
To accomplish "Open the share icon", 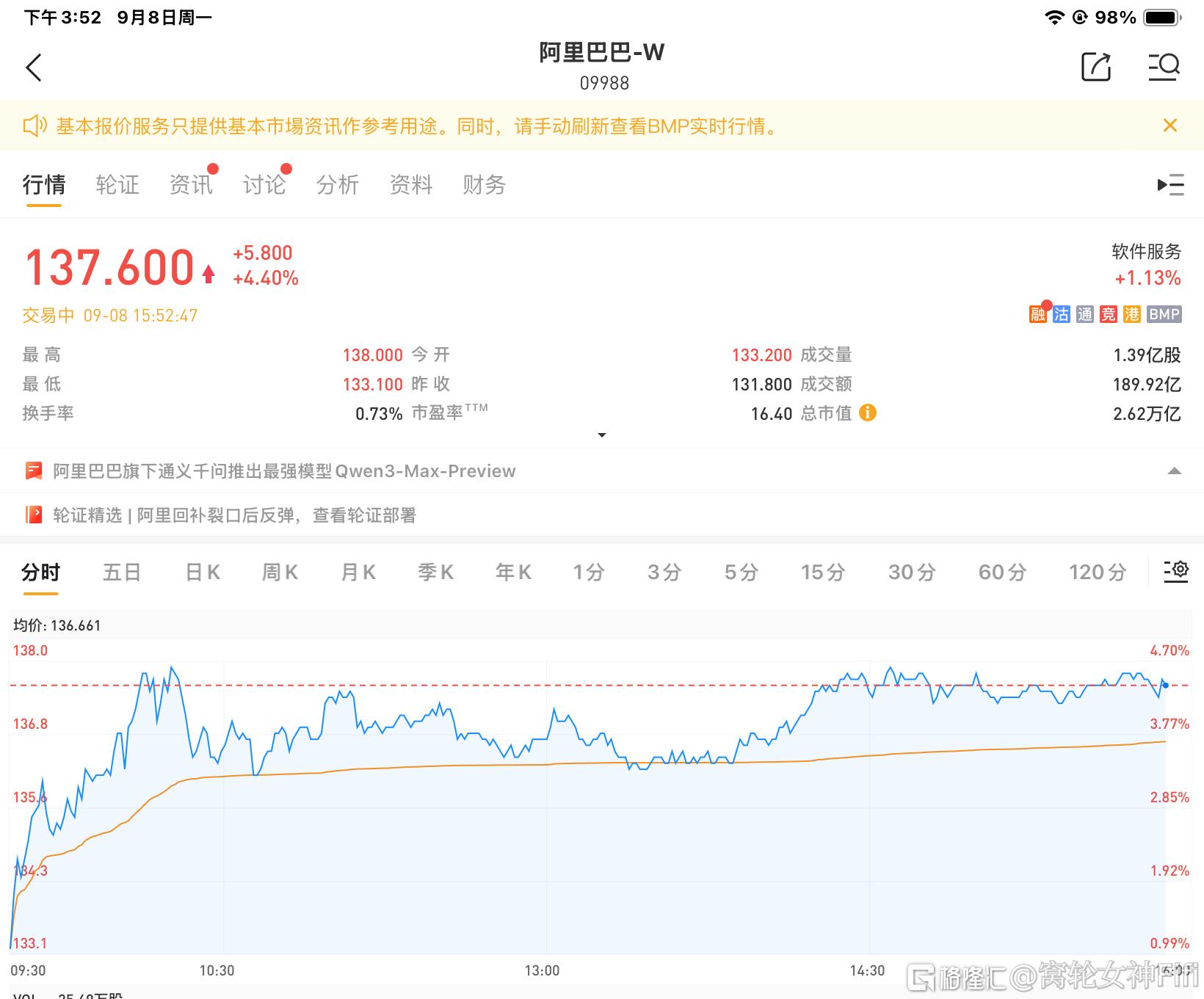I will (x=1096, y=67).
